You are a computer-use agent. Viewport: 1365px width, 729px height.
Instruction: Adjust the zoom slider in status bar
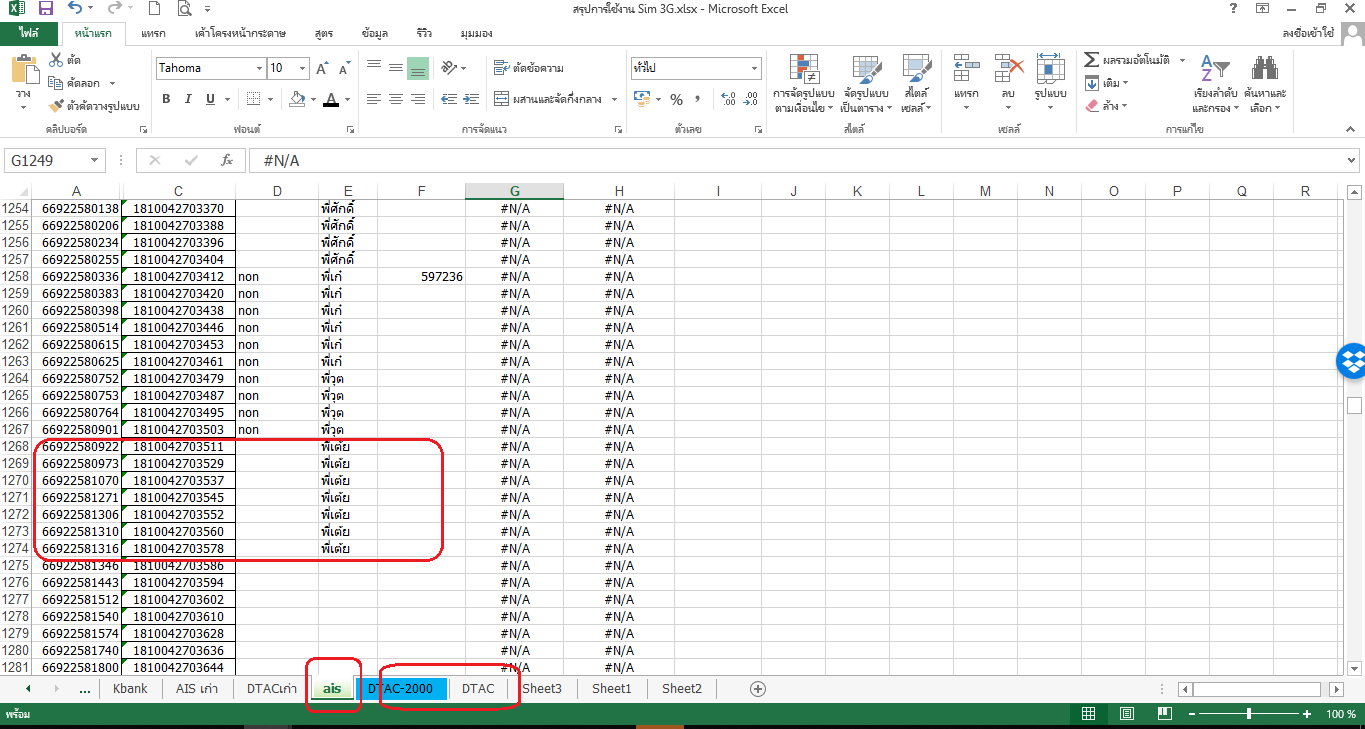pos(1249,714)
